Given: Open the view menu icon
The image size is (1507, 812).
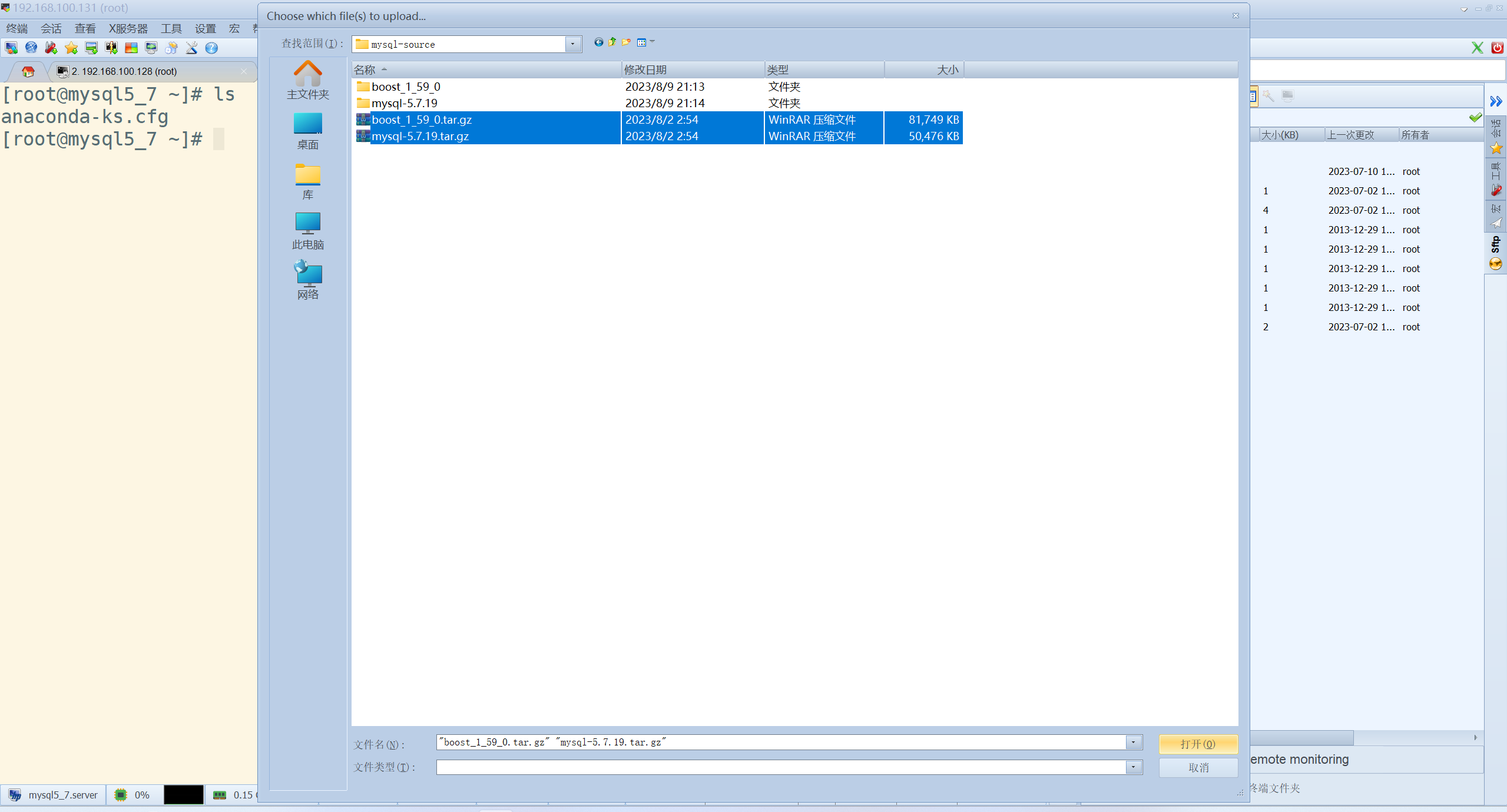Looking at the screenshot, I should point(642,42).
